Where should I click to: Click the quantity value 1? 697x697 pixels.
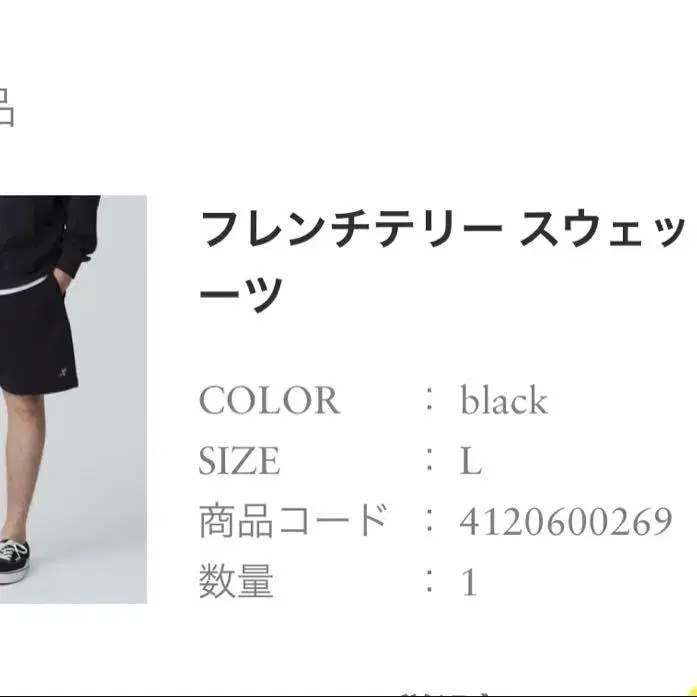tap(469, 582)
